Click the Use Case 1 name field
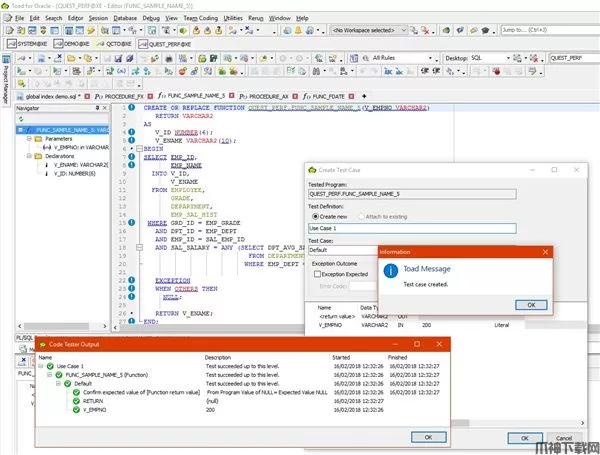Image resolution: width=600 pixels, height=455 pixels. pyautogui.click(x=410, y=228)
